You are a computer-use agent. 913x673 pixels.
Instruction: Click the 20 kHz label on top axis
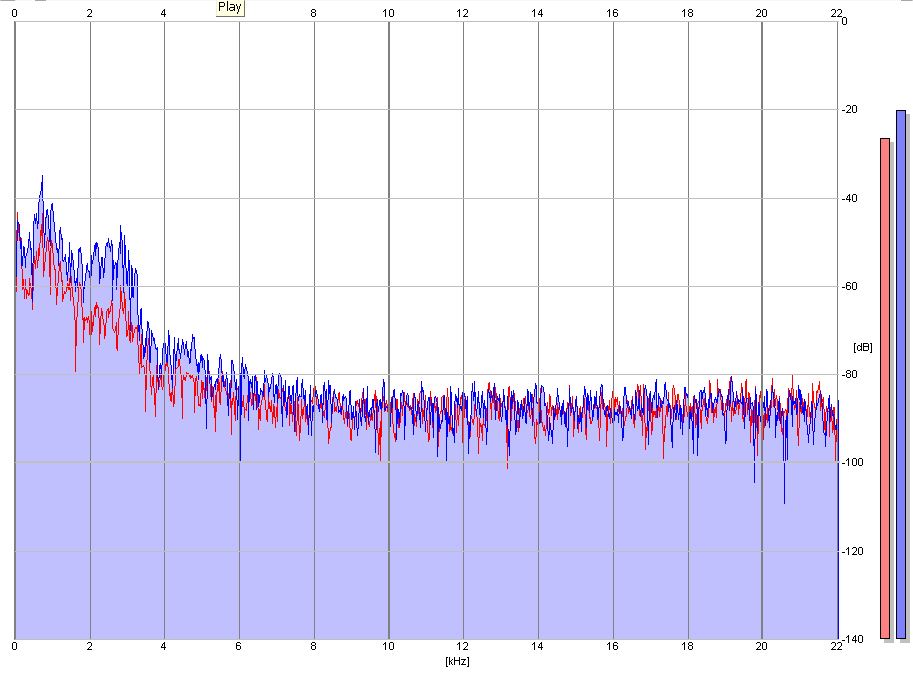tap(761, 13)
